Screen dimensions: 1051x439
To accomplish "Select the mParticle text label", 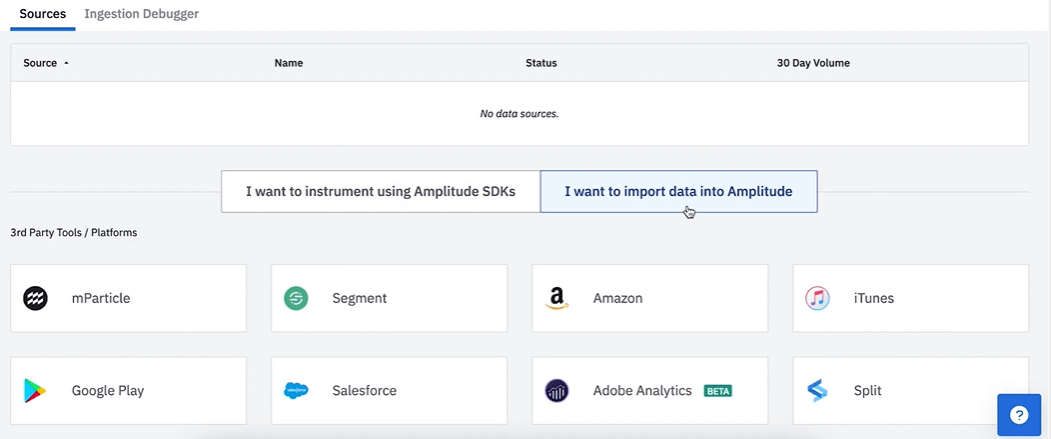I will click(x=101, y=298).
